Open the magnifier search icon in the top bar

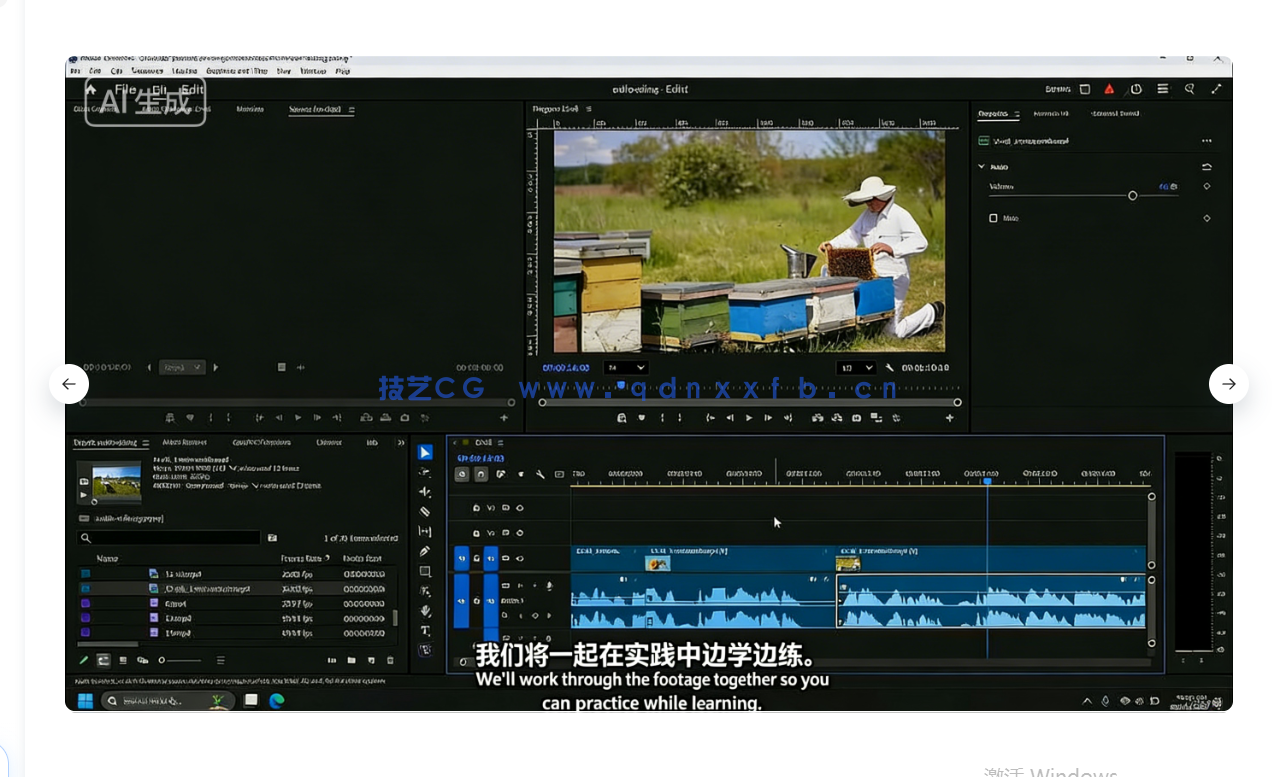point(1189,88)
